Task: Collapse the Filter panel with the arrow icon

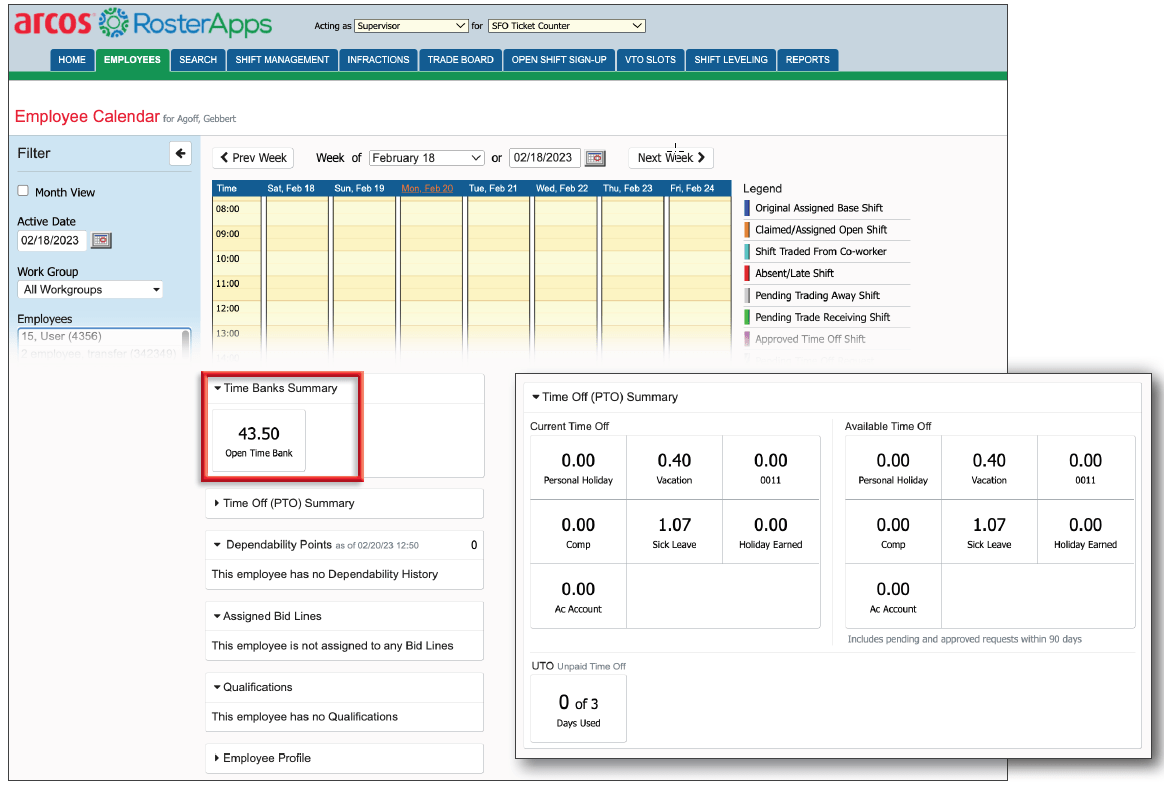Action: click(x=180, y=154)
